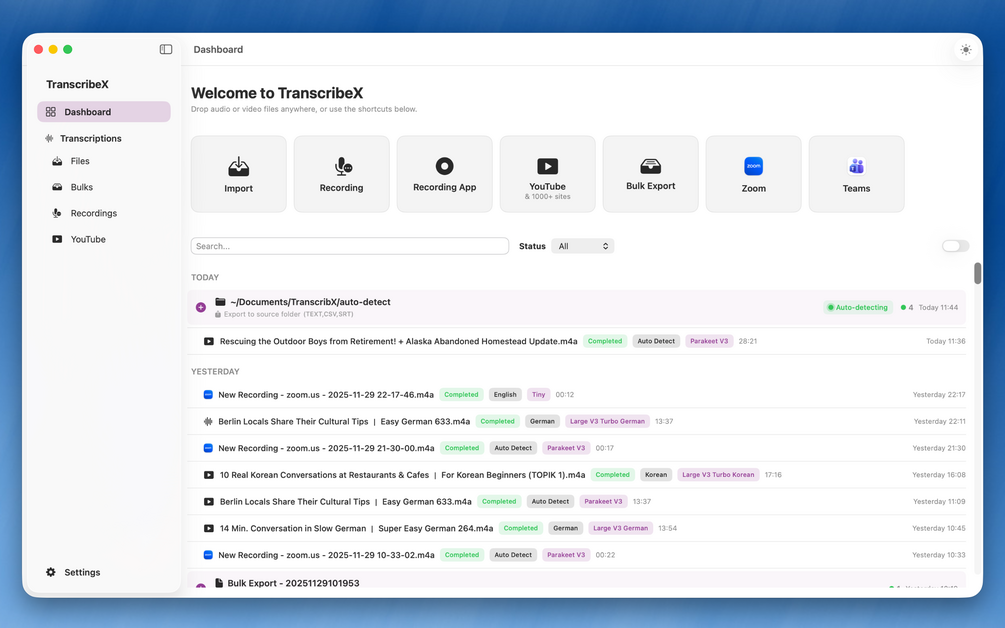This screenshot has height=628, width=1005.
Task: Start a Recording from shortcut card
Action: (x=342, y=174)
